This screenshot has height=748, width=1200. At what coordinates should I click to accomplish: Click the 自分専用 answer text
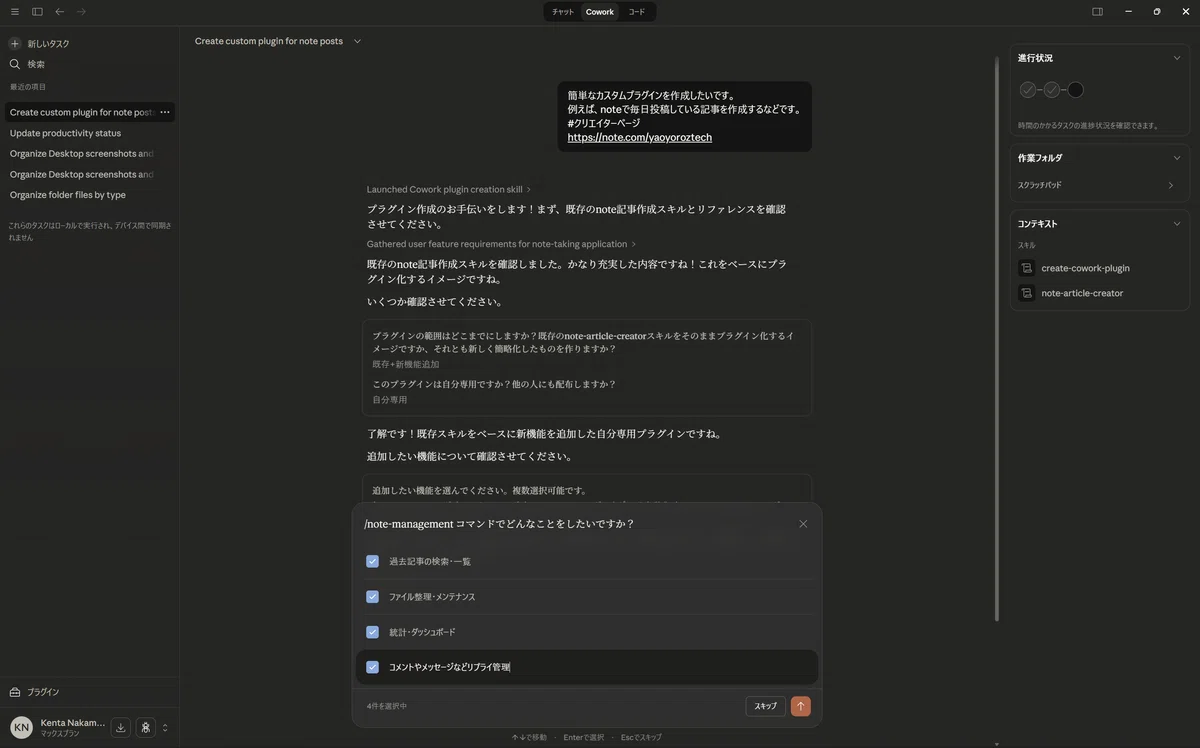(390, 400)
